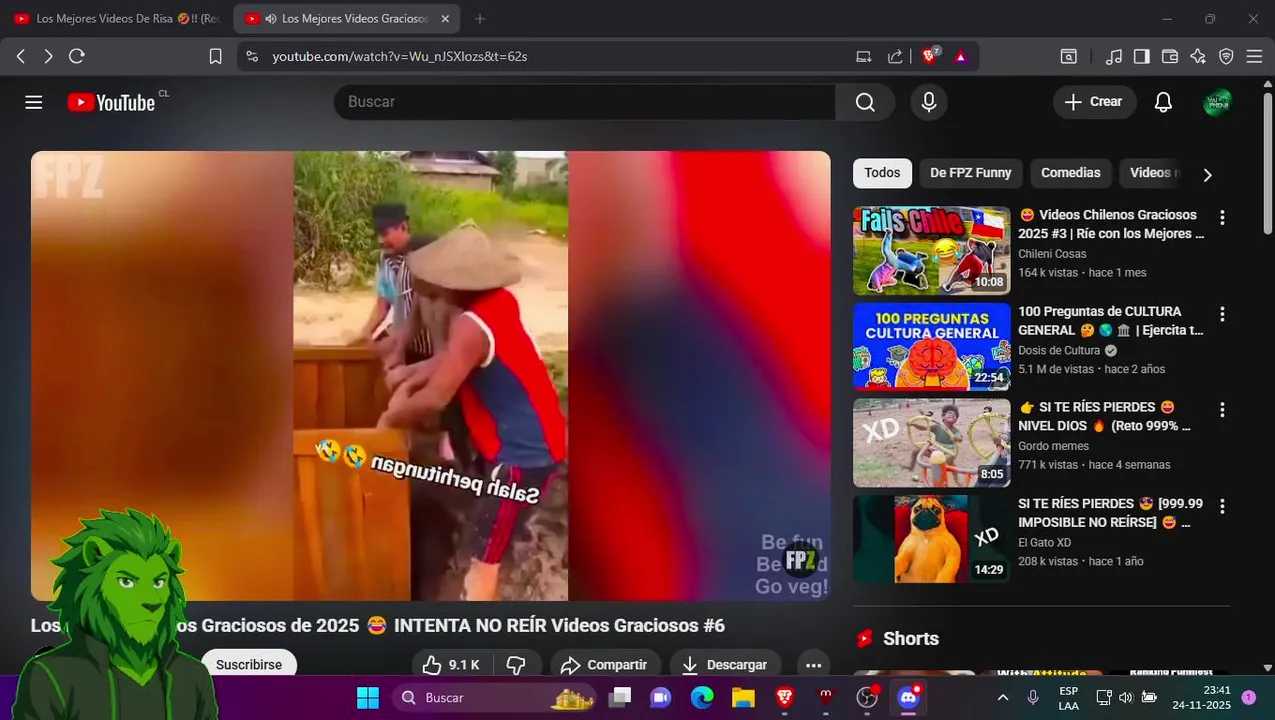The image size is (1275, 720).
Task: Open Brave VPN shield icon
Action: click(1226, 56)
